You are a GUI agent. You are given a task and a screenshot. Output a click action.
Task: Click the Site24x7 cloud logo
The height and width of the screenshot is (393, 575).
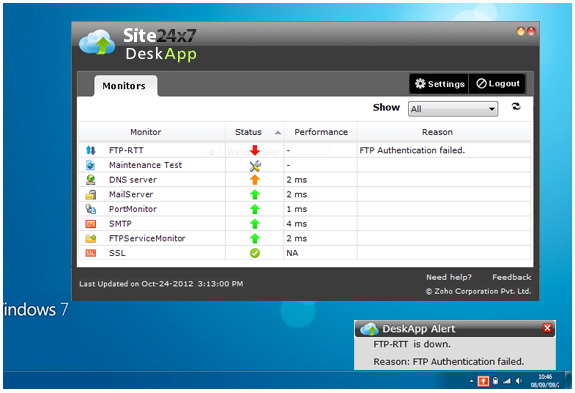click(x=97, y=43)
